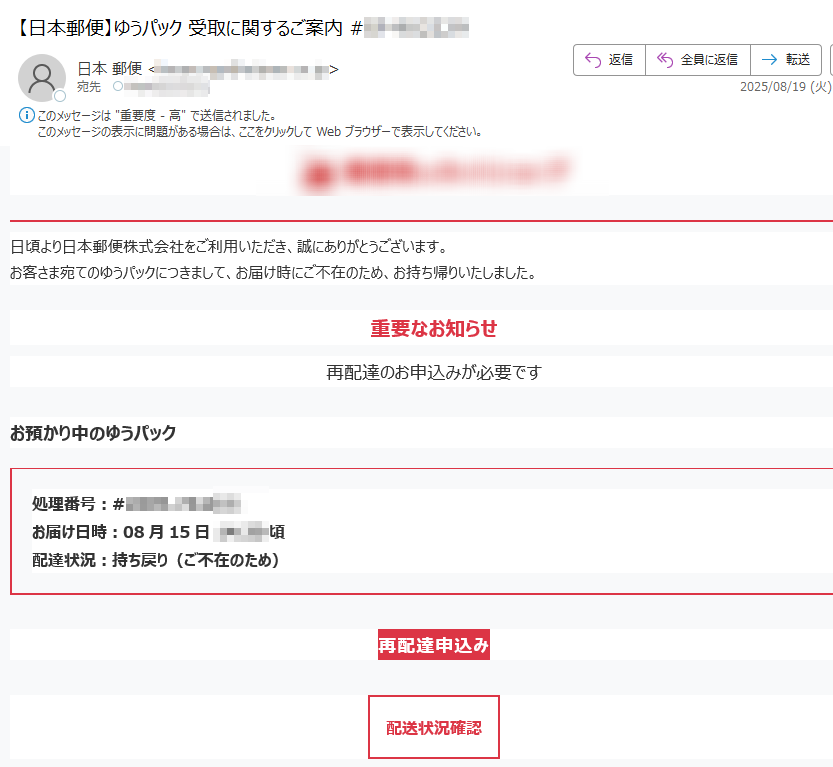833x767 pixels.
Task: Click the blurred banner logo image
Action: (x=435, y=172)
